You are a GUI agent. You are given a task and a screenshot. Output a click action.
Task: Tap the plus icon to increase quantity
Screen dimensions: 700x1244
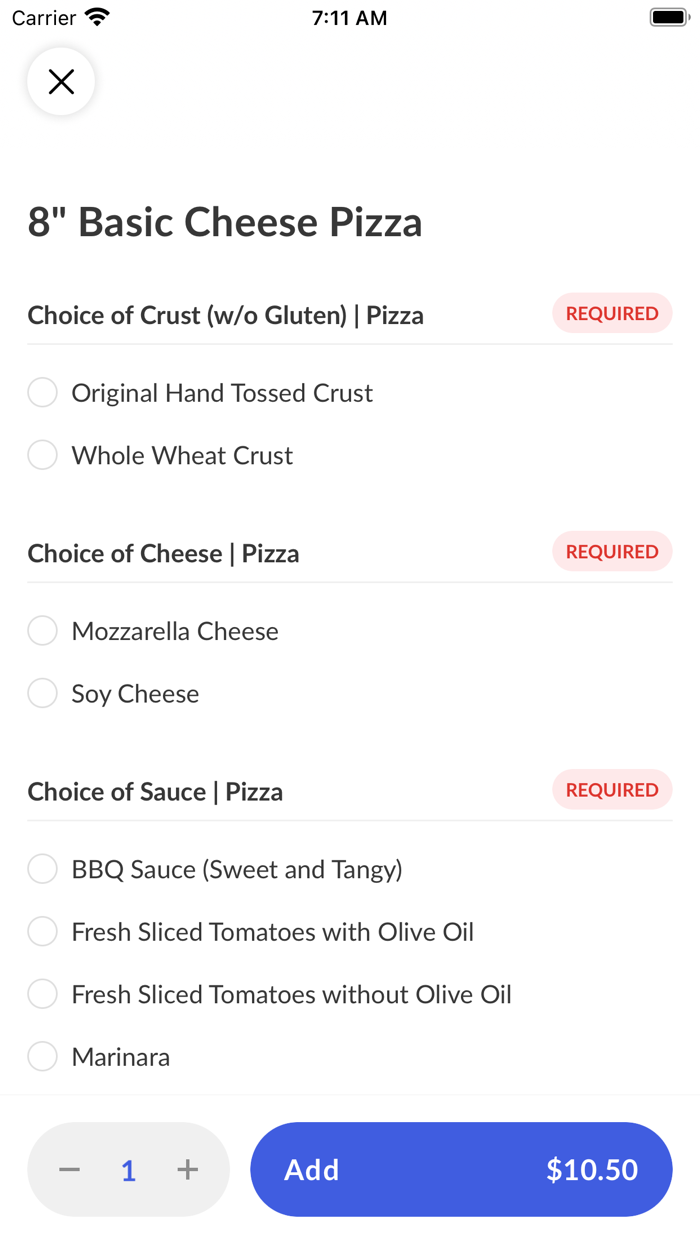click(x=187, y=1169)
